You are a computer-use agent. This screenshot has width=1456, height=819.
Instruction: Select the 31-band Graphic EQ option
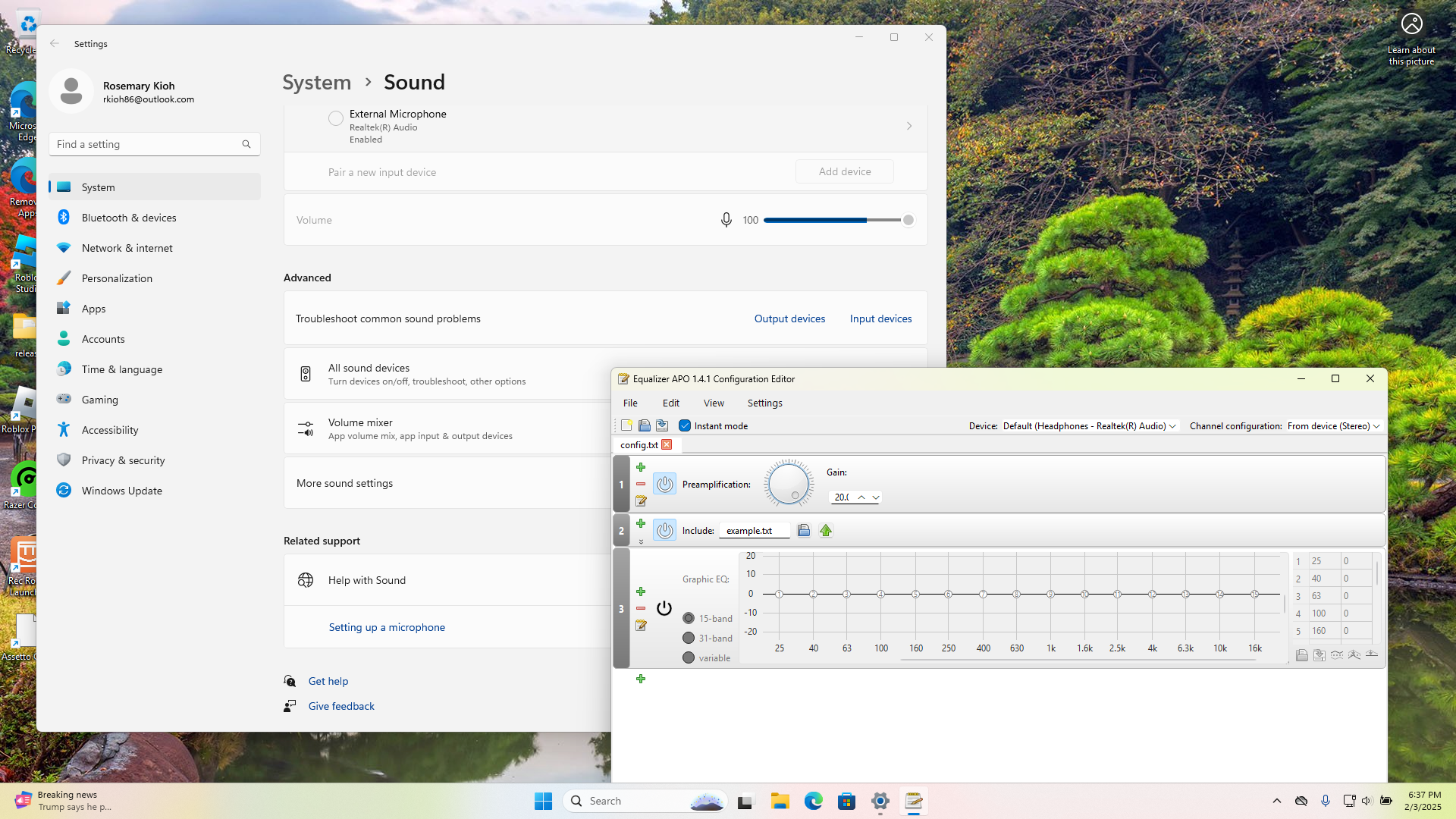point(689,639)
